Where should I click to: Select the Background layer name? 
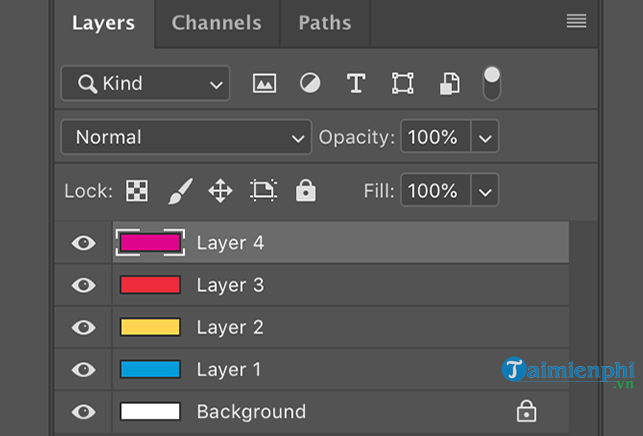click(x=251, y=411)
